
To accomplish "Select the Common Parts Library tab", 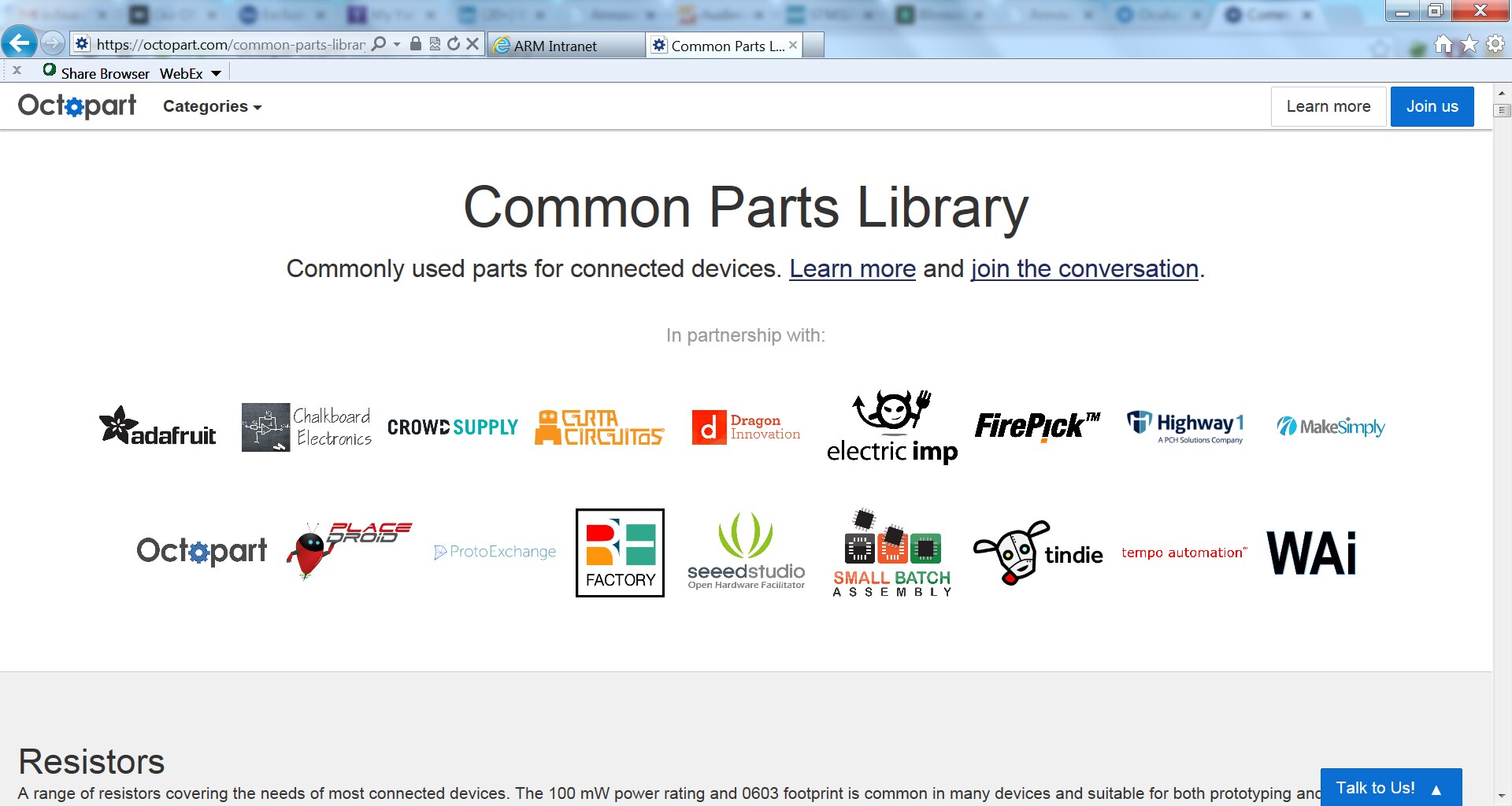I will coord(724,46).
